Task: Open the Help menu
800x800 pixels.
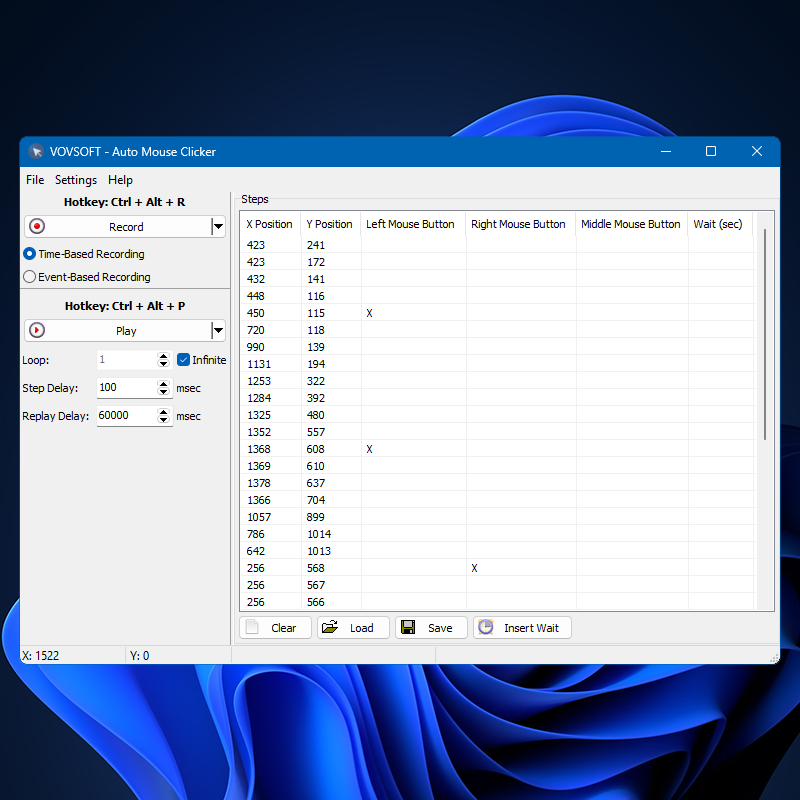Action: point(120,180)
